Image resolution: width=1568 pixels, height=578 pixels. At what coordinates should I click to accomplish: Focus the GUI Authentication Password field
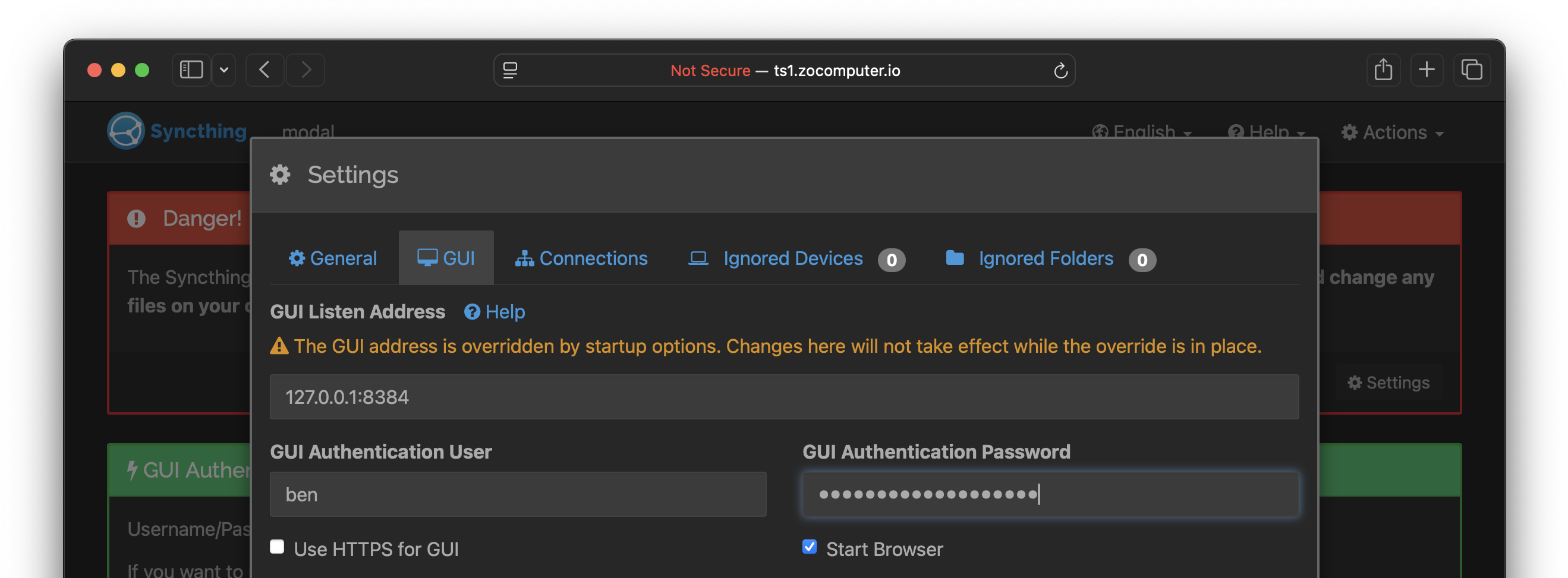tap(1051, 494)
